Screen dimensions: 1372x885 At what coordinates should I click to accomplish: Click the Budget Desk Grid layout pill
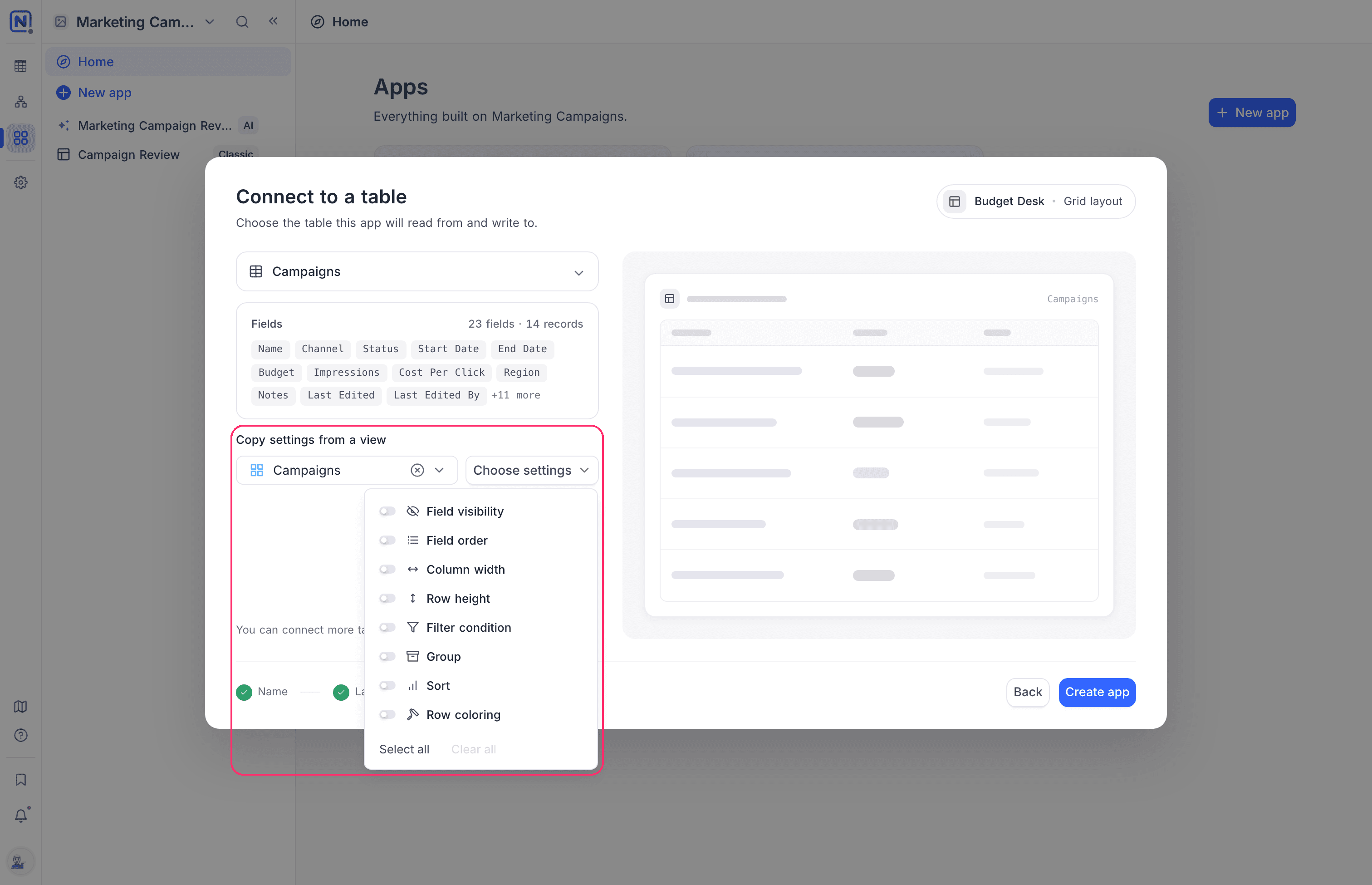point(1036,201)
